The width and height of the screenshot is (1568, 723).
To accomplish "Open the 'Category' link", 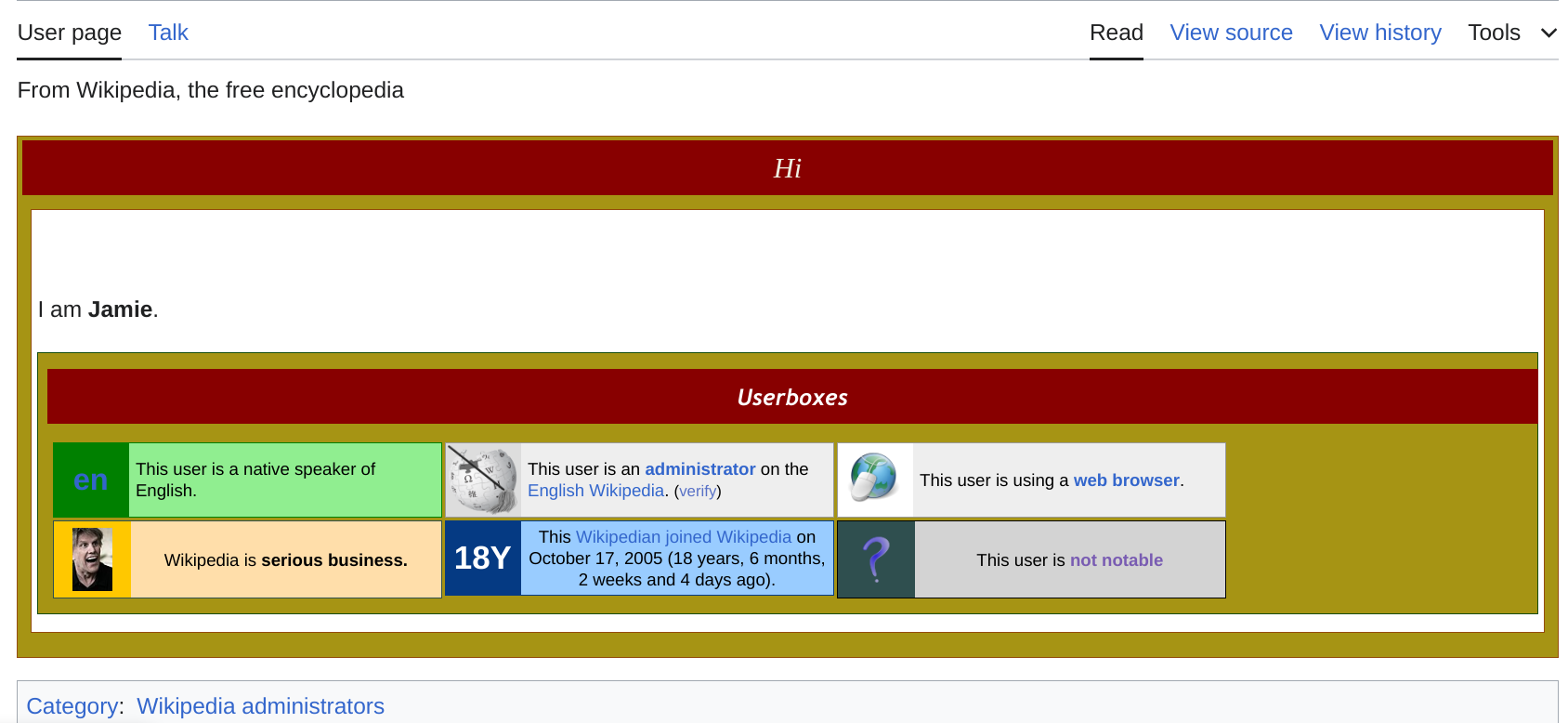I will [x=72, y=706].
